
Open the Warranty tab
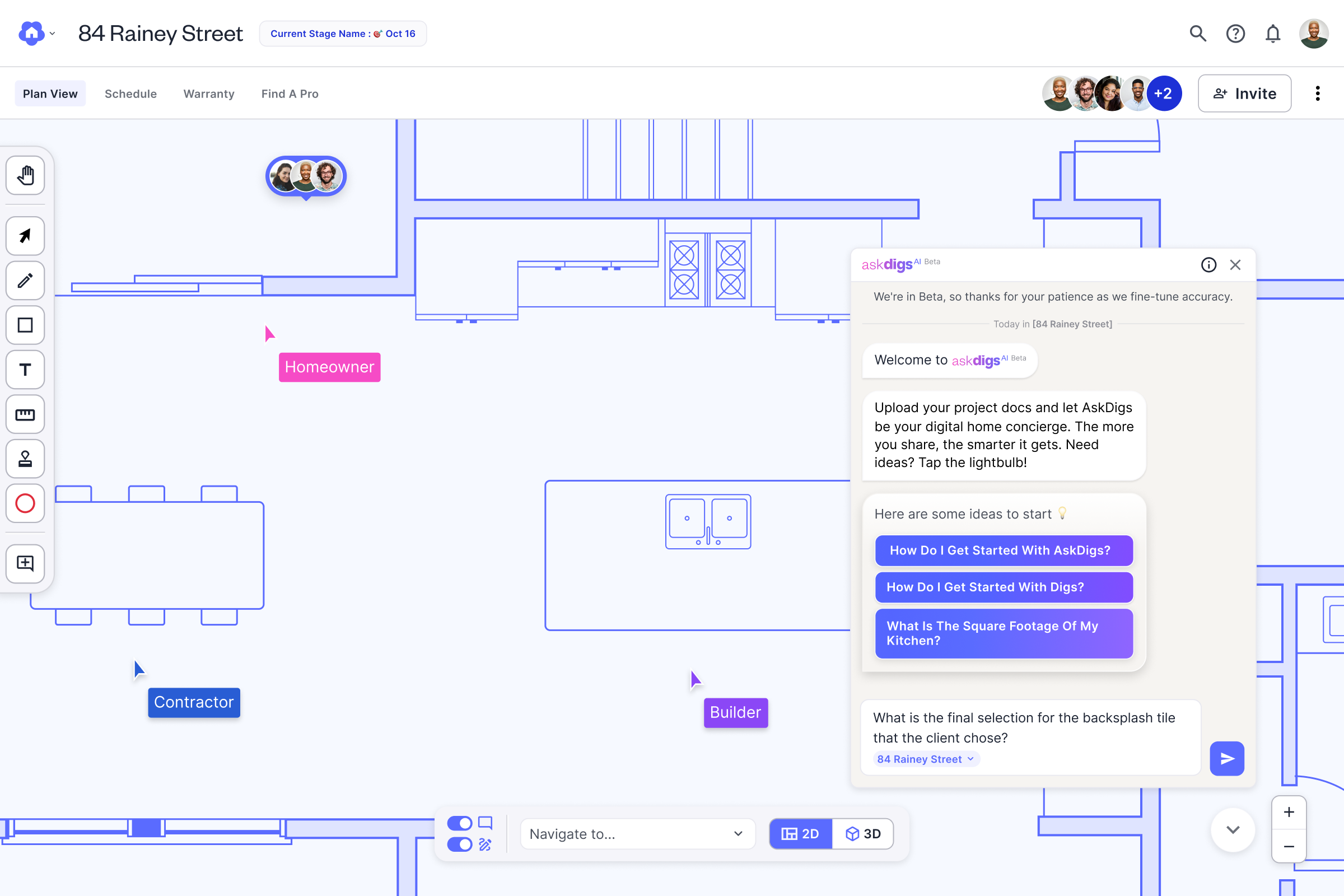tap(208, 94)
